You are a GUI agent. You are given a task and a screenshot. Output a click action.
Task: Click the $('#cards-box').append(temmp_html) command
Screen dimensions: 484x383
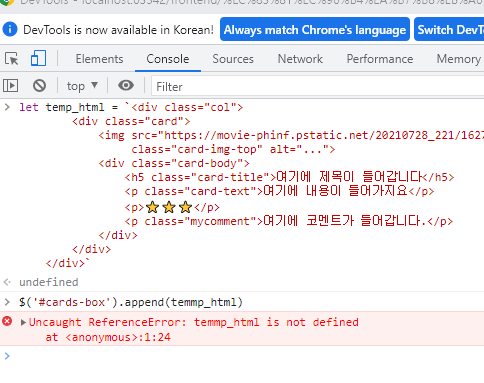[131, 302]
